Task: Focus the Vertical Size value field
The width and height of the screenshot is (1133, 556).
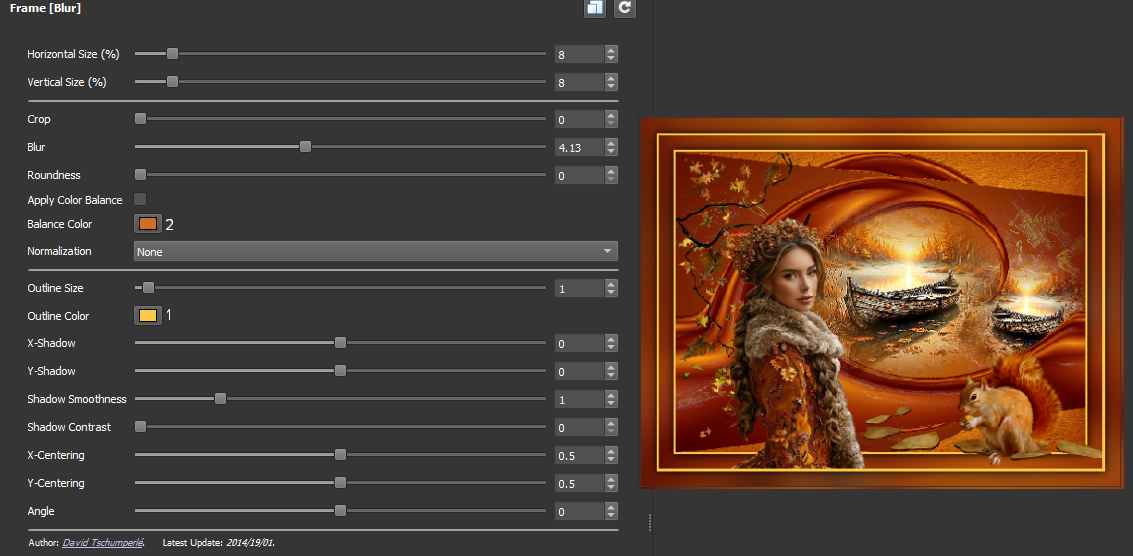Action: pyautogui.click(x=580, y=82)
